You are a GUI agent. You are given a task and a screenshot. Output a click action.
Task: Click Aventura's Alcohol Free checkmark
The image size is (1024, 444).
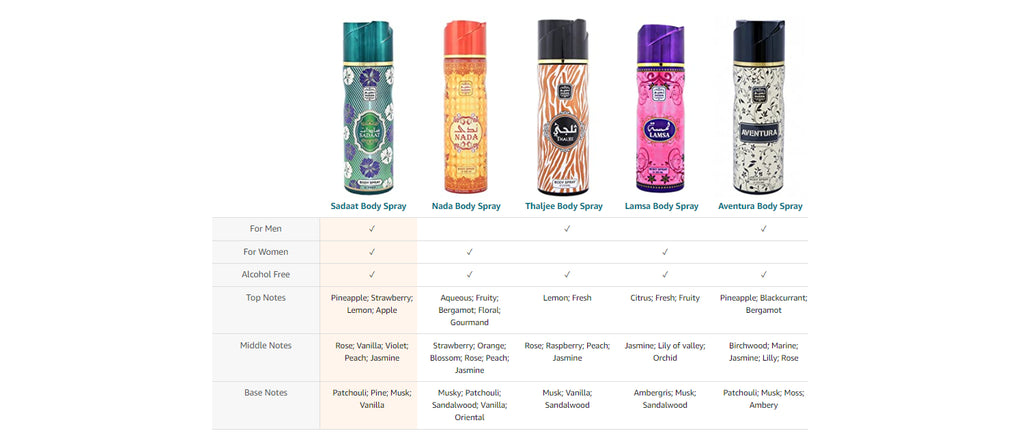763,275
